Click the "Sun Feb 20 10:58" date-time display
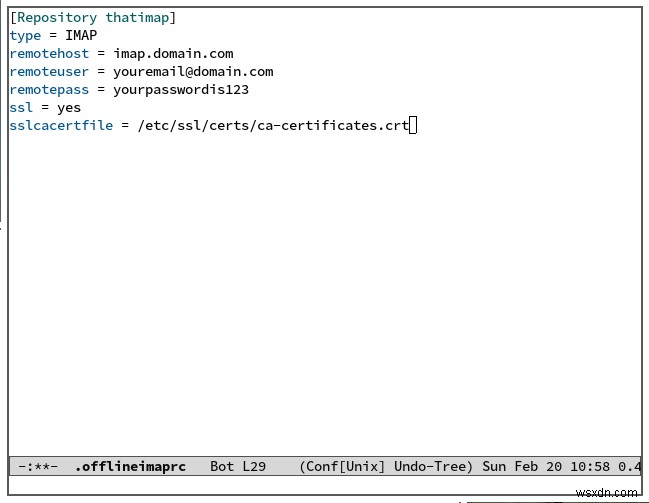The height and width of the screenshot is (503, 649). 546,467
